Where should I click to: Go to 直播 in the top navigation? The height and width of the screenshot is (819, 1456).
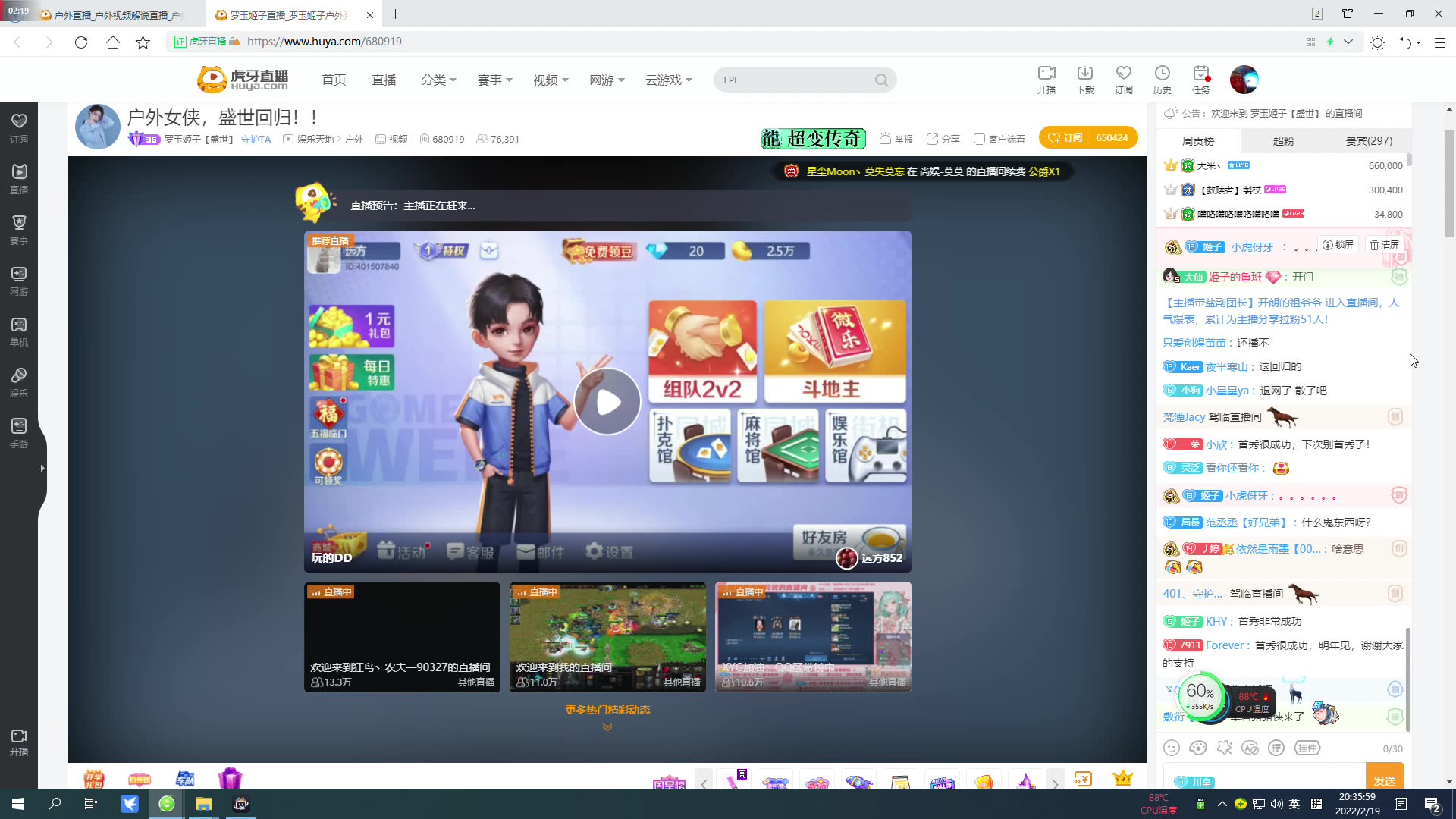tap(384, 80)
